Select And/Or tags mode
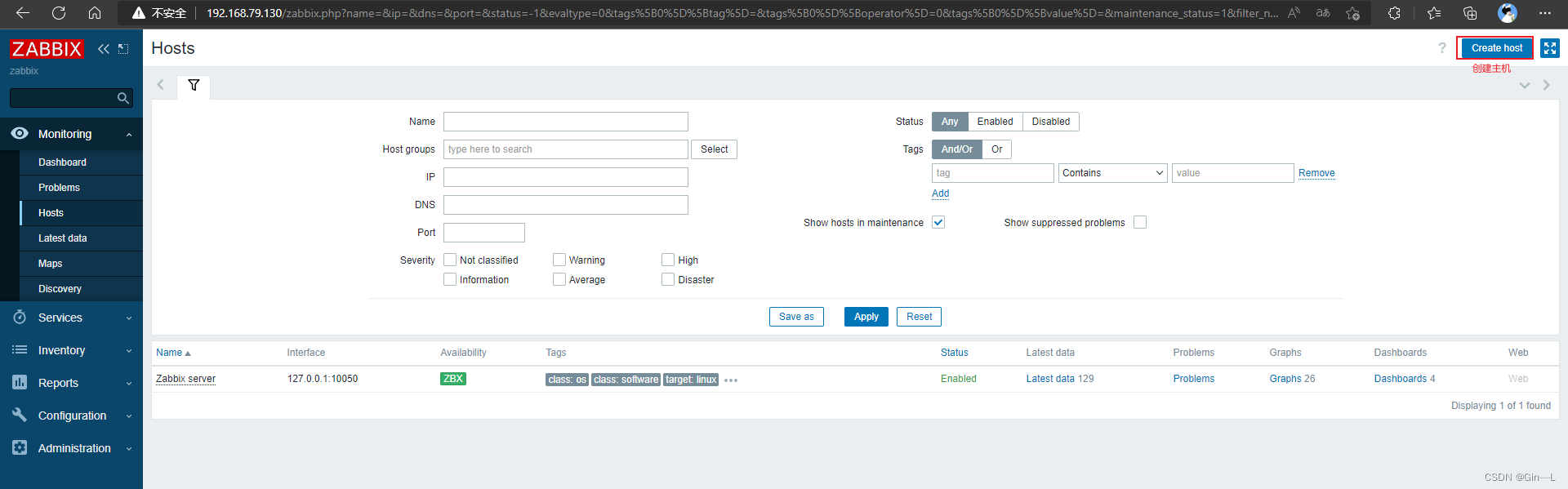Image resolution: width=1568 pixels, height=489 pixels. [x=957, y=149]
